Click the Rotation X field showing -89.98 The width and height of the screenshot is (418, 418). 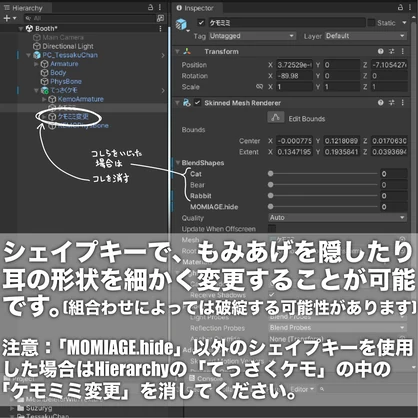tap(294, 76)
